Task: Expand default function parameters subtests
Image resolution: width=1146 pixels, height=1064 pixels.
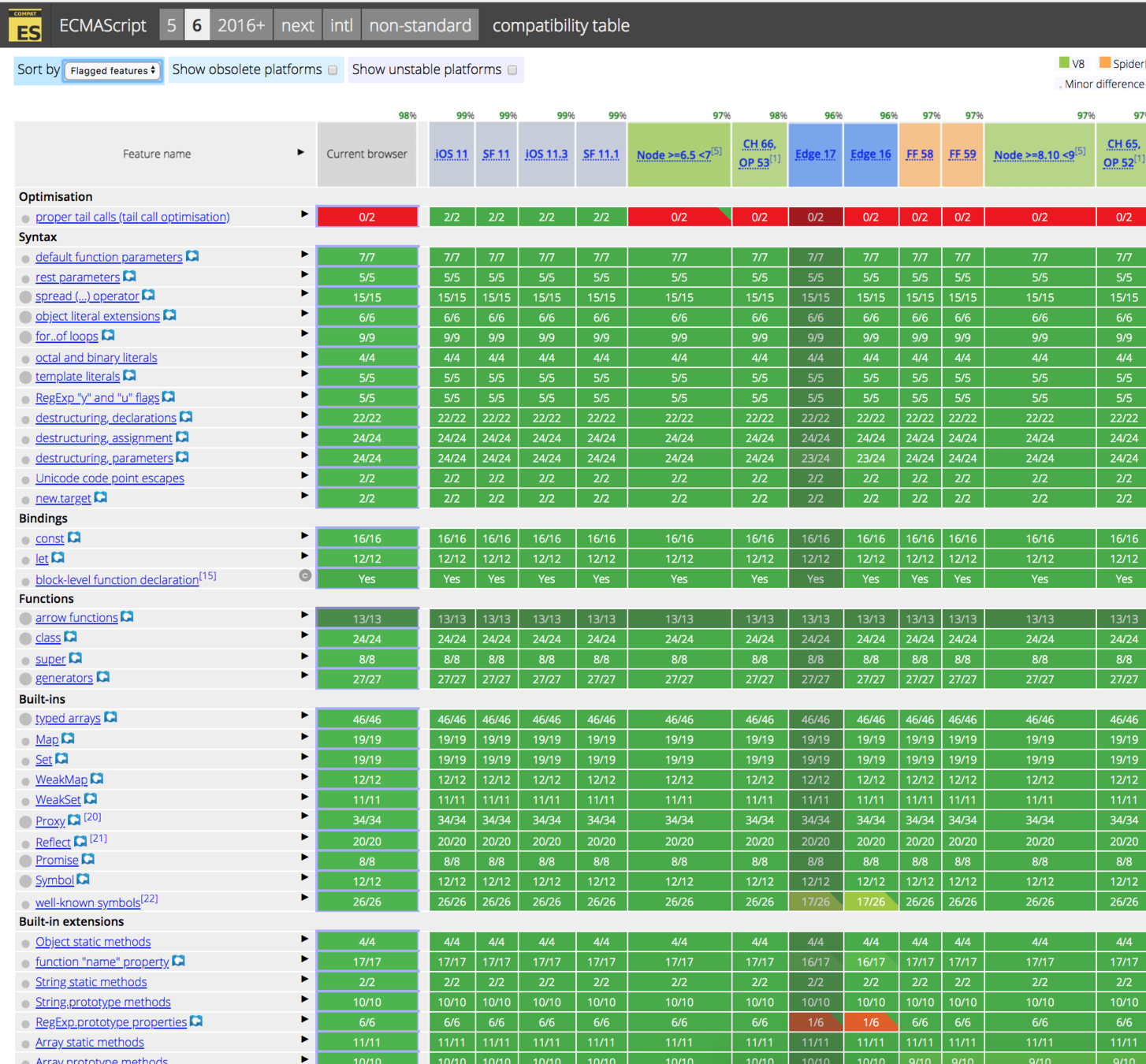Action: click(x=304, y=255)
